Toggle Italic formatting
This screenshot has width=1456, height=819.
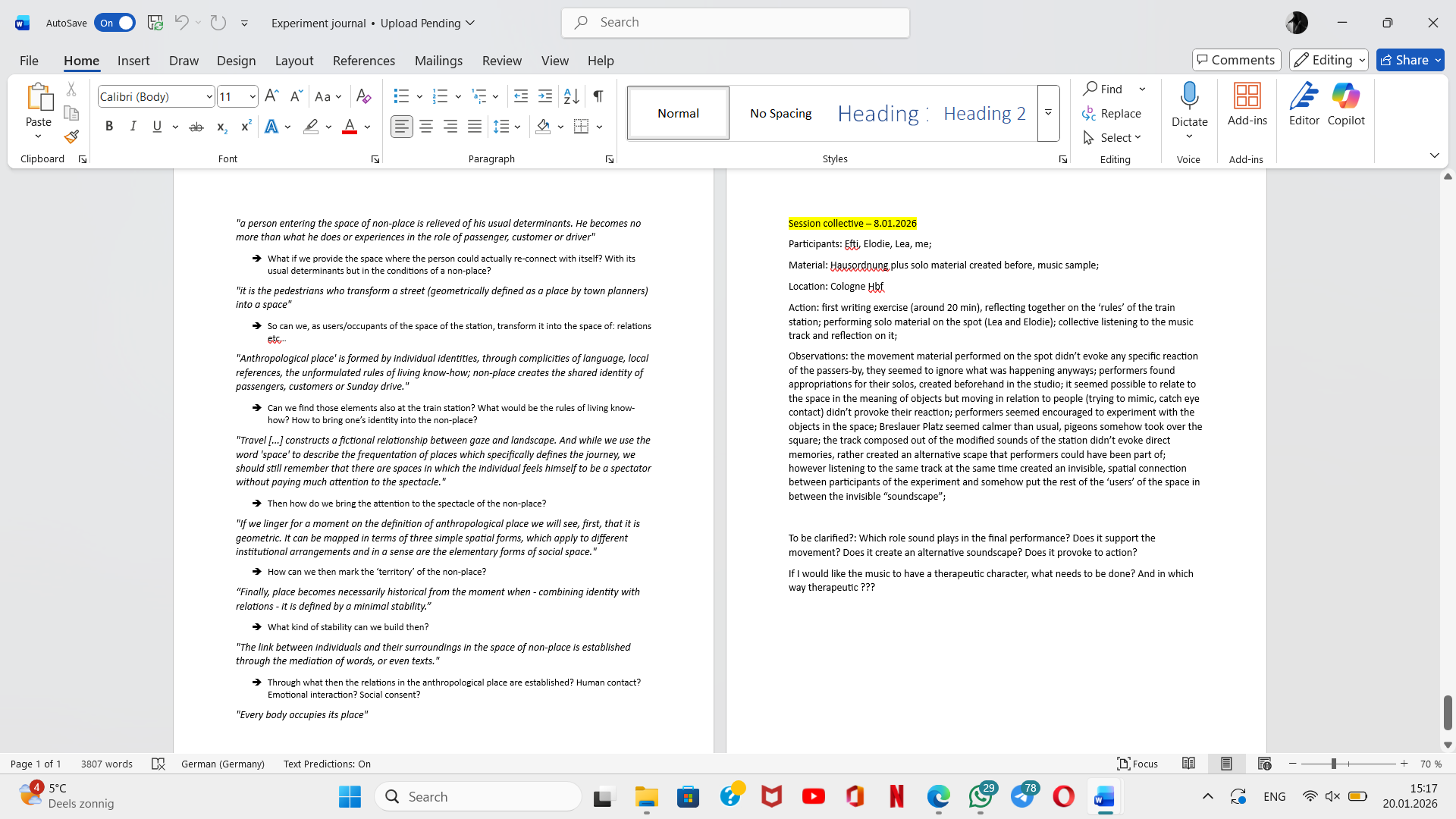133,127
